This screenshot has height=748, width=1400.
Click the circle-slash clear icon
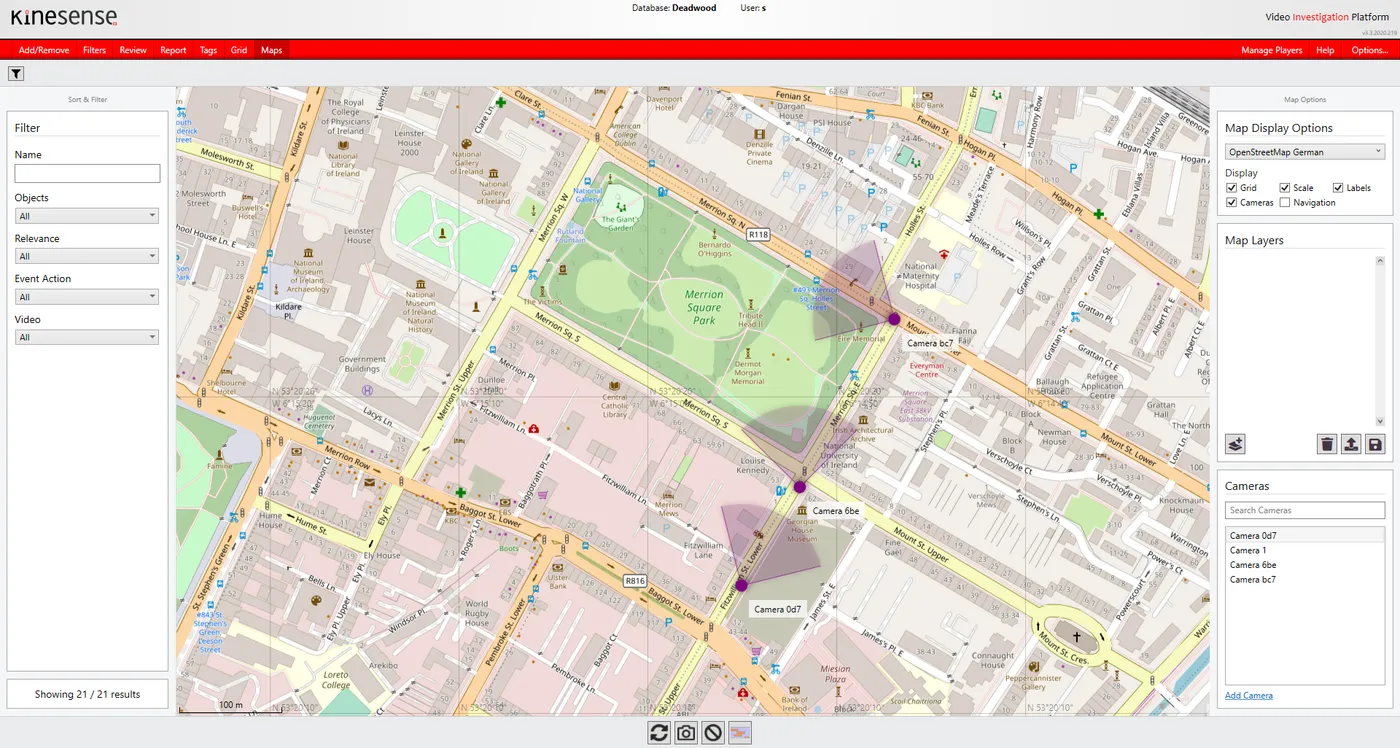(x=713, y=733)
